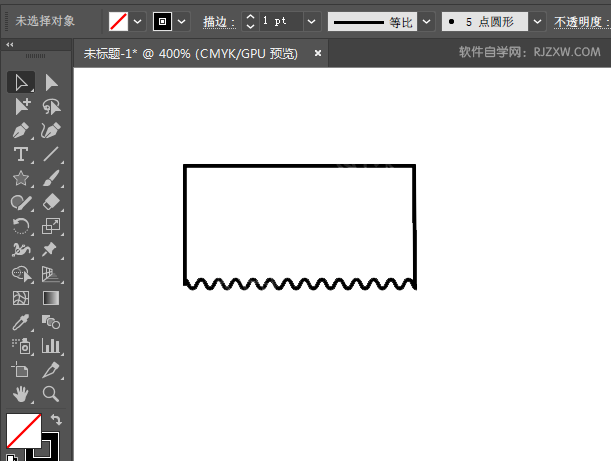Select the Type tool
This screenshot has height=461, width=611.
21,154
